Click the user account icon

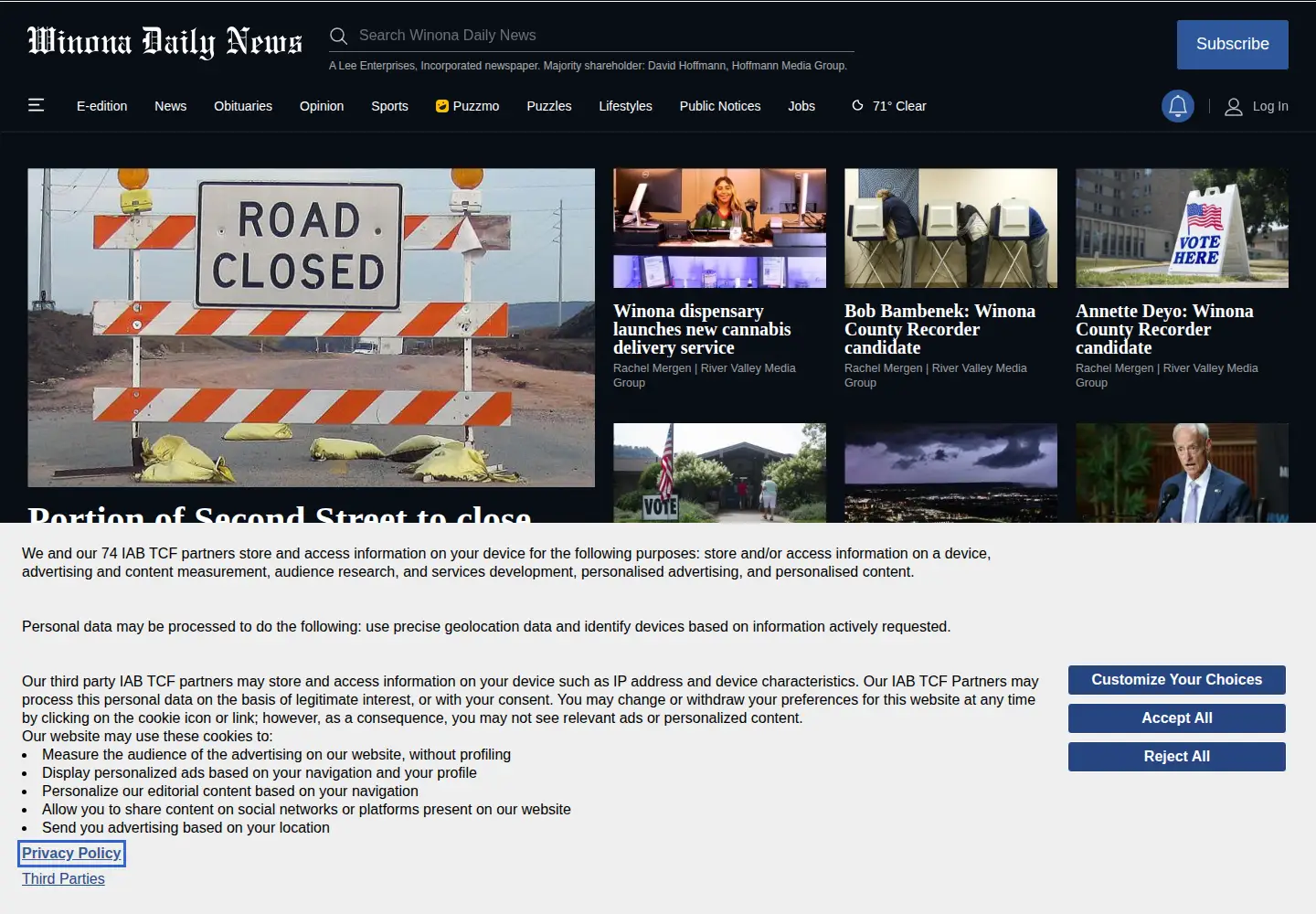[x=1234, y=106]
